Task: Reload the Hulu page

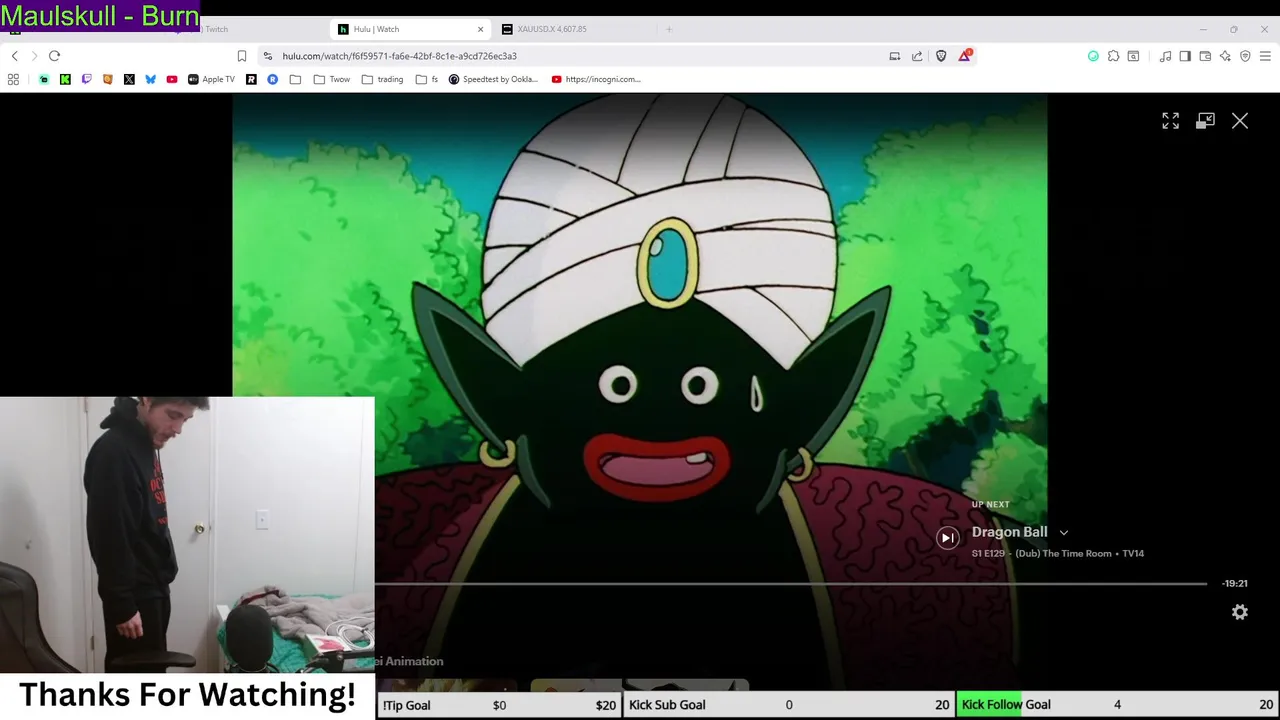Action: [55, 56]
